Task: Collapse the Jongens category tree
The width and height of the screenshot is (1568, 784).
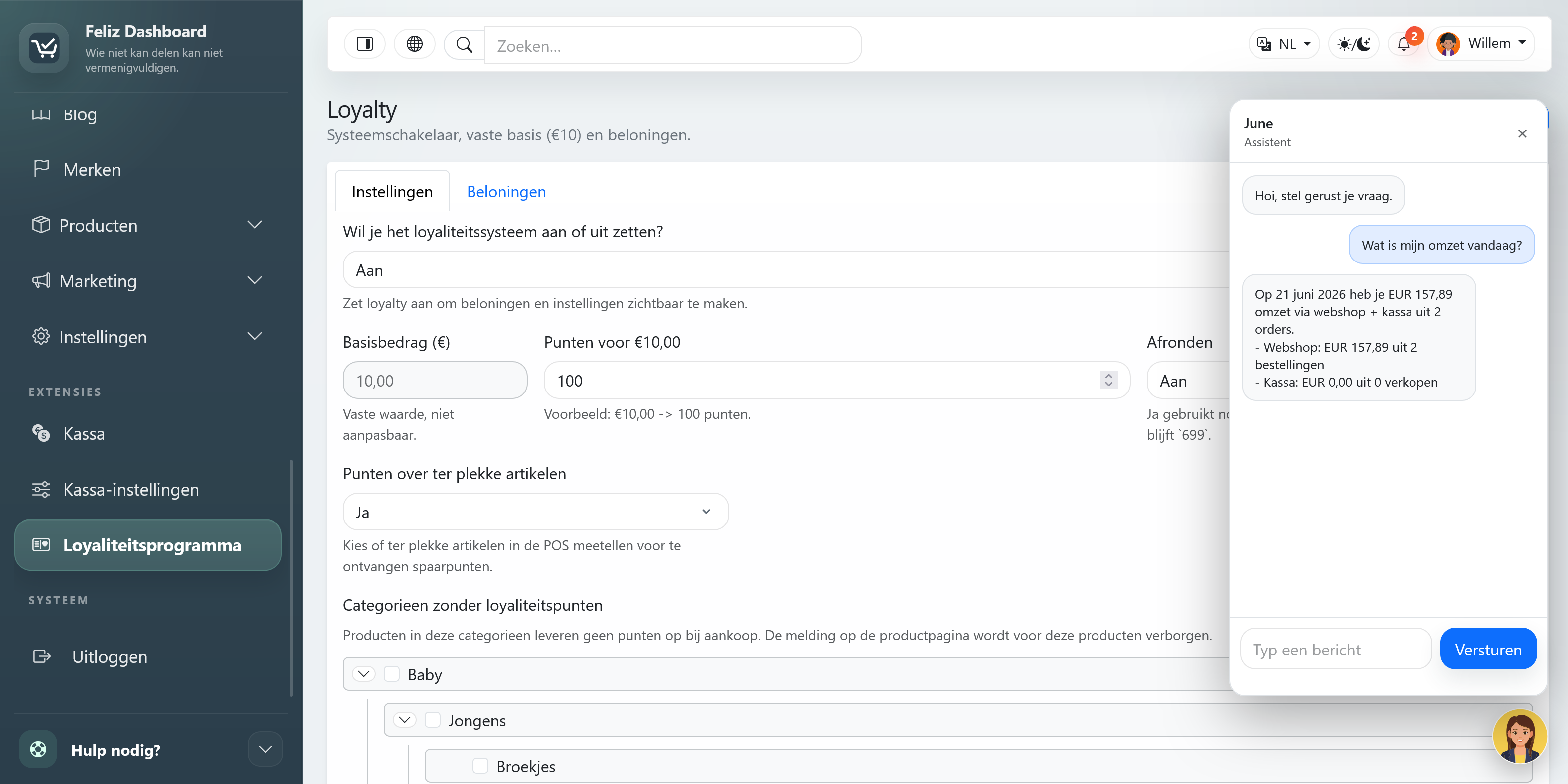Action: 405,720
